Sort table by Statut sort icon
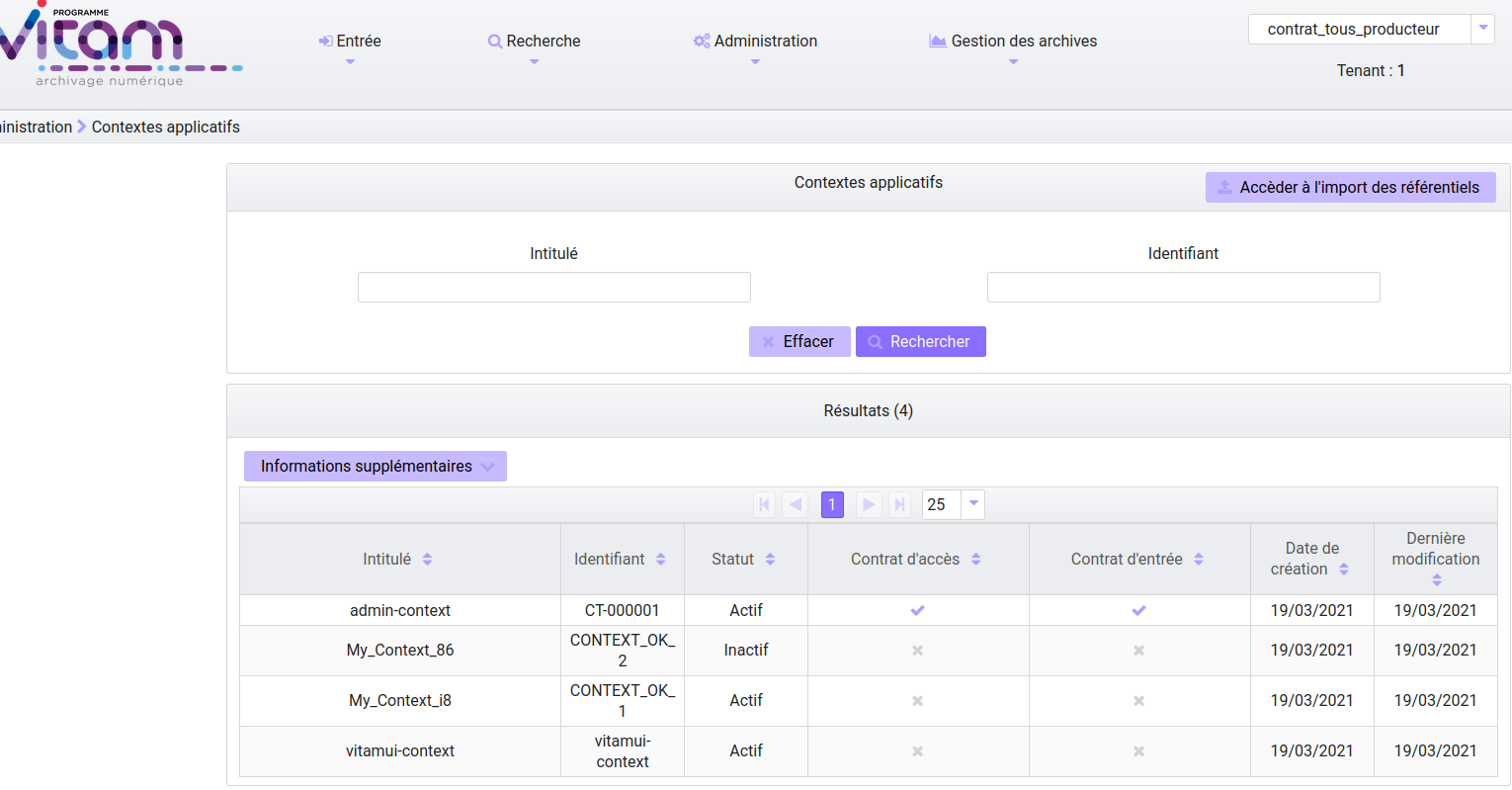 [770, 560]
